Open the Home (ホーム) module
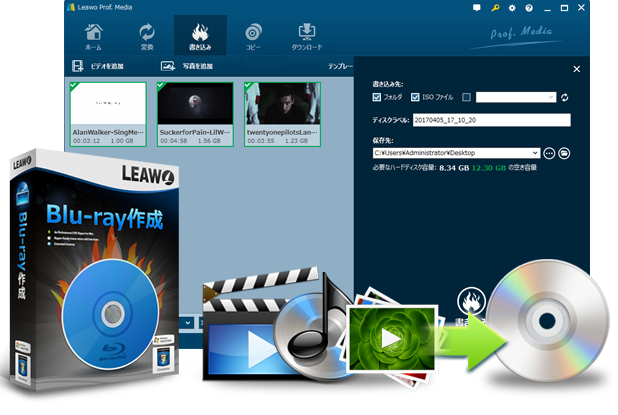Viewport: 618px width, 415px height. (x=93, y=37)
